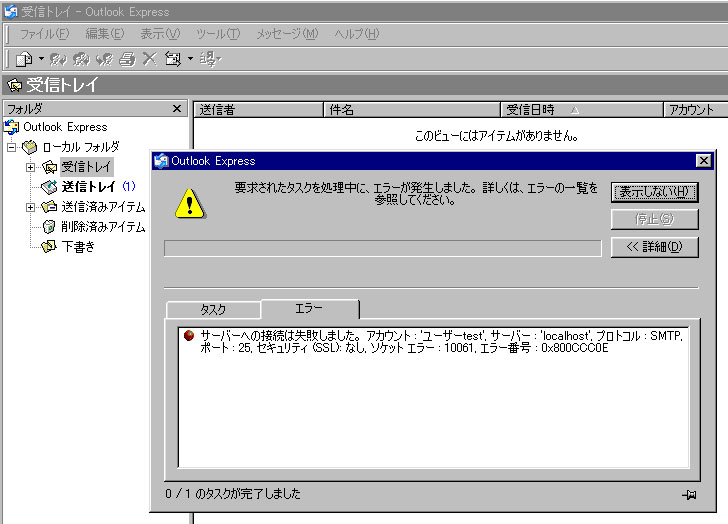The width and height of the screenshot is (728, 524).
Task: Sort messages by アカウント column header
Action: click(696, 110)
